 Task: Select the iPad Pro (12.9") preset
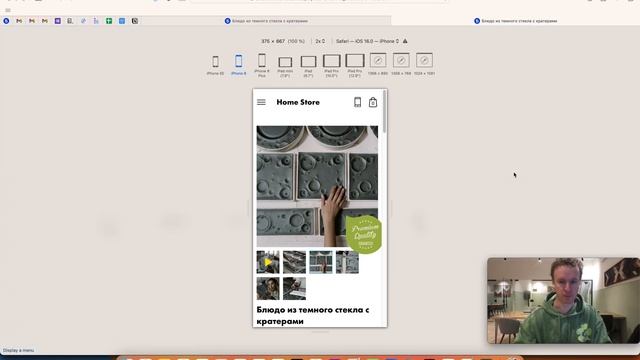coord(355,65)
